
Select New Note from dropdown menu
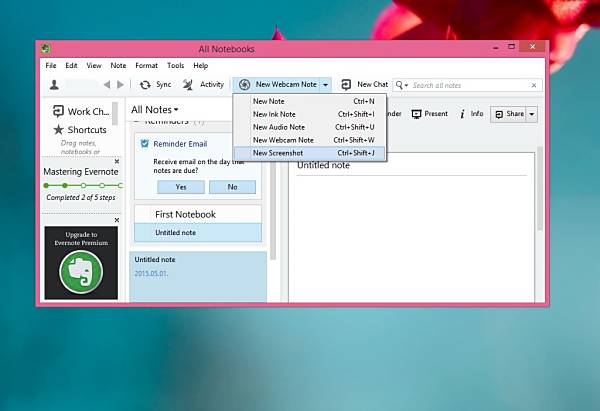310,101
